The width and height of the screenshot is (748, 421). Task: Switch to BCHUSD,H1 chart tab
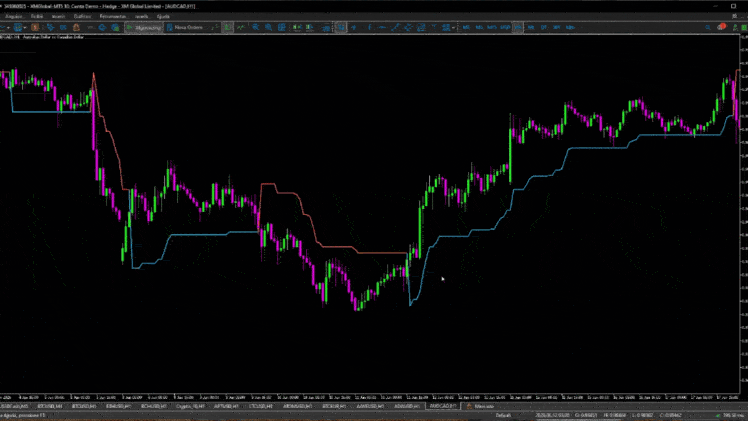click(154, 406)
